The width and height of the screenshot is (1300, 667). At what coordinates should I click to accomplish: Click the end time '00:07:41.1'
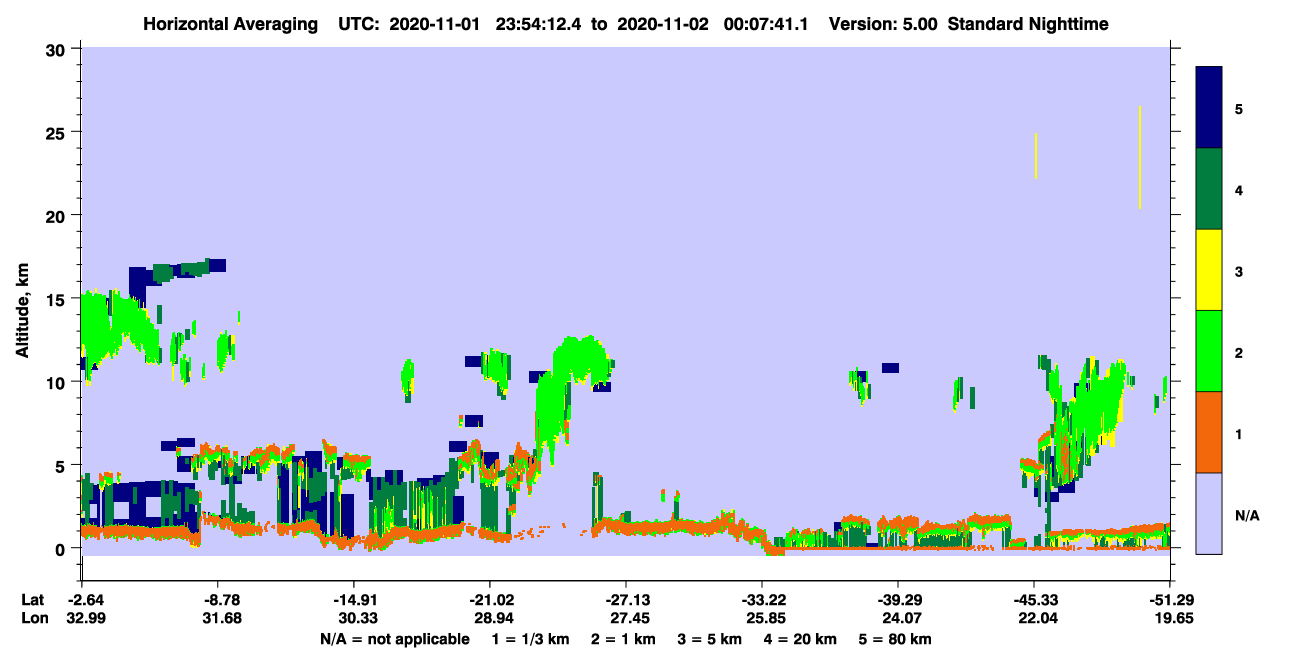point(766,23)
